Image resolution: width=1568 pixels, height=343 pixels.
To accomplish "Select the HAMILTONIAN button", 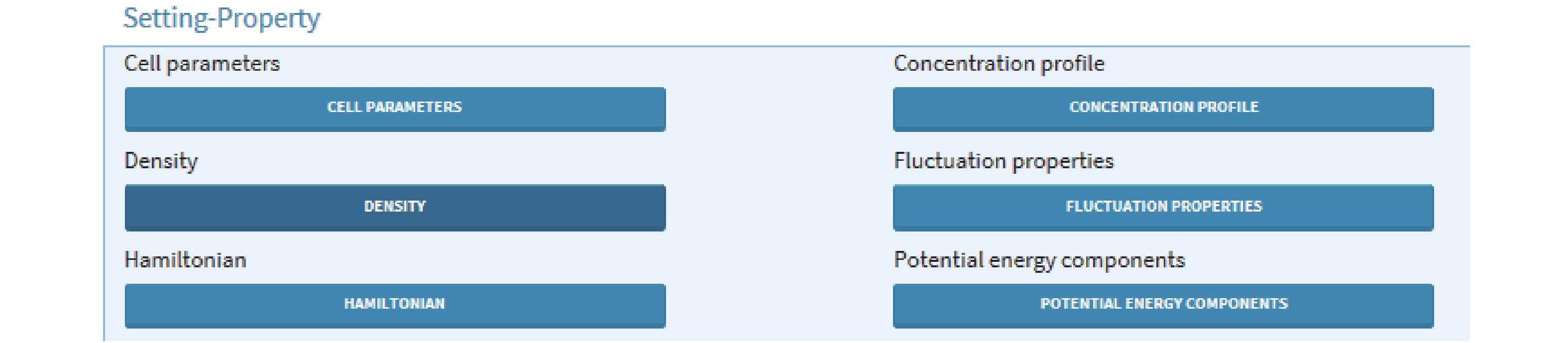I will (x=395, y=306).
